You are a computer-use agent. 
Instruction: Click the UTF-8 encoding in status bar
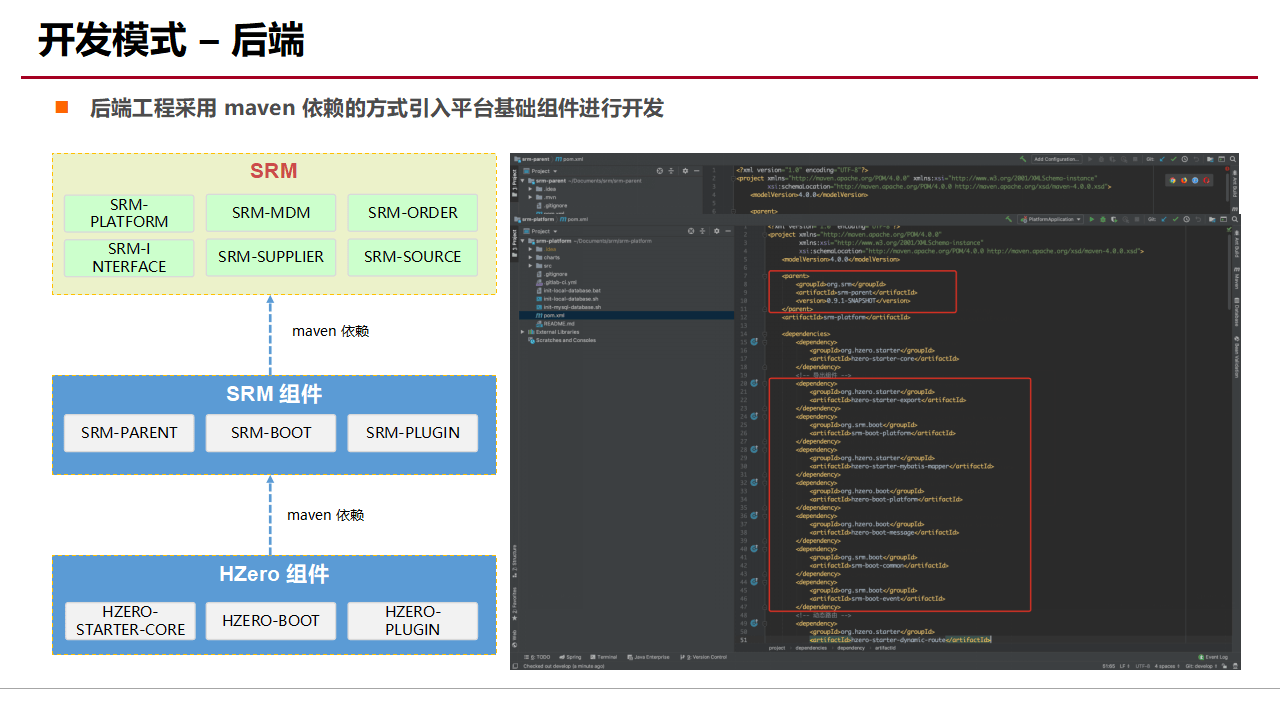coord(1142,666)
